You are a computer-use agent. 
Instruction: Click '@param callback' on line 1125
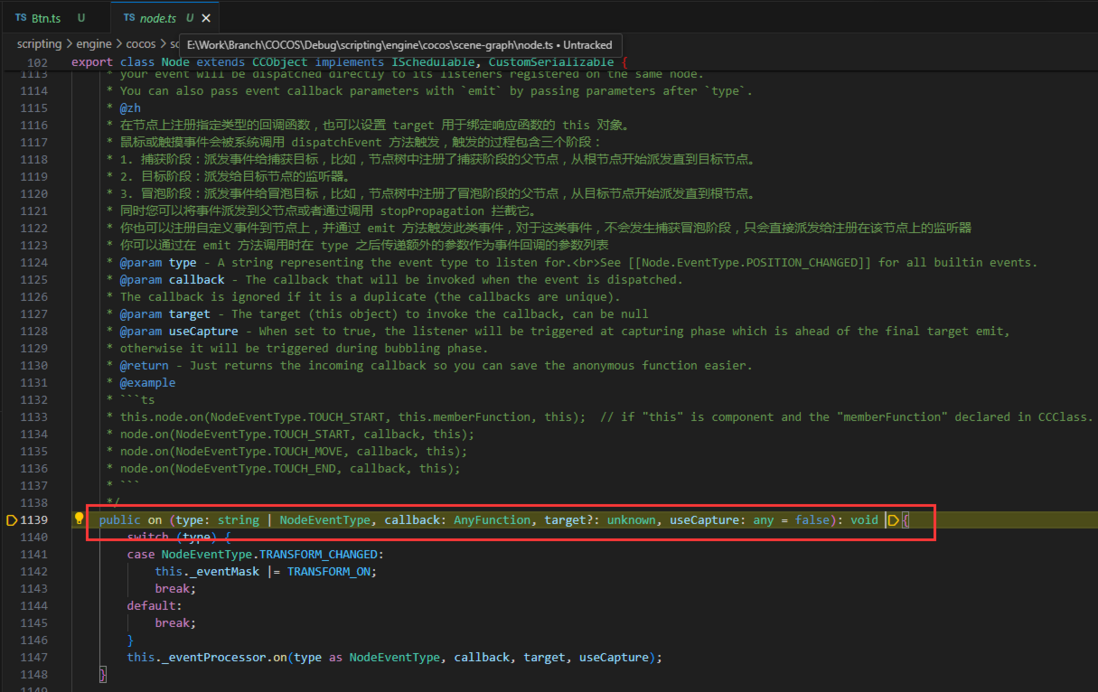[172, 280]
